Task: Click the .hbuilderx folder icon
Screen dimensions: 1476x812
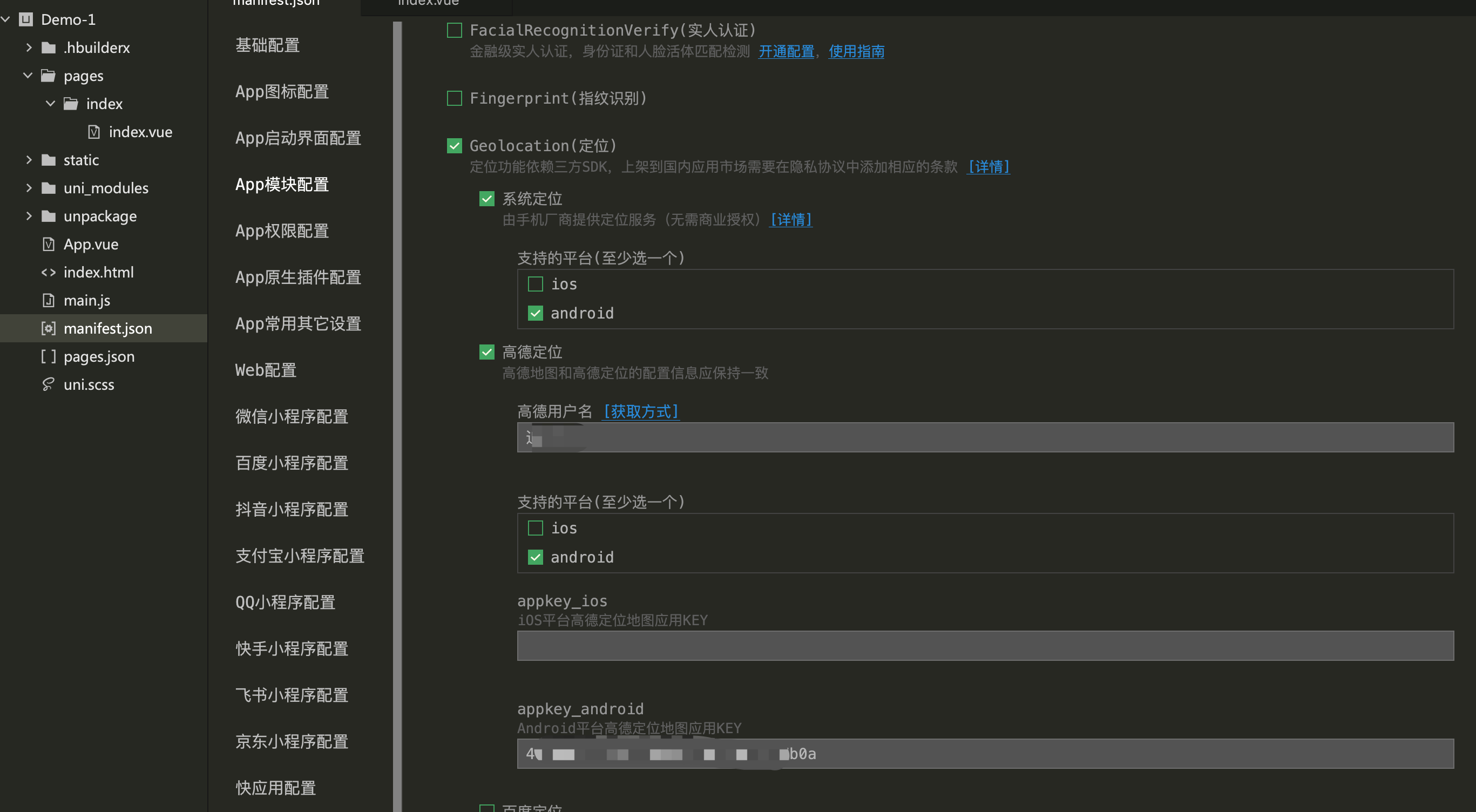Action: [x=49, y=48]
